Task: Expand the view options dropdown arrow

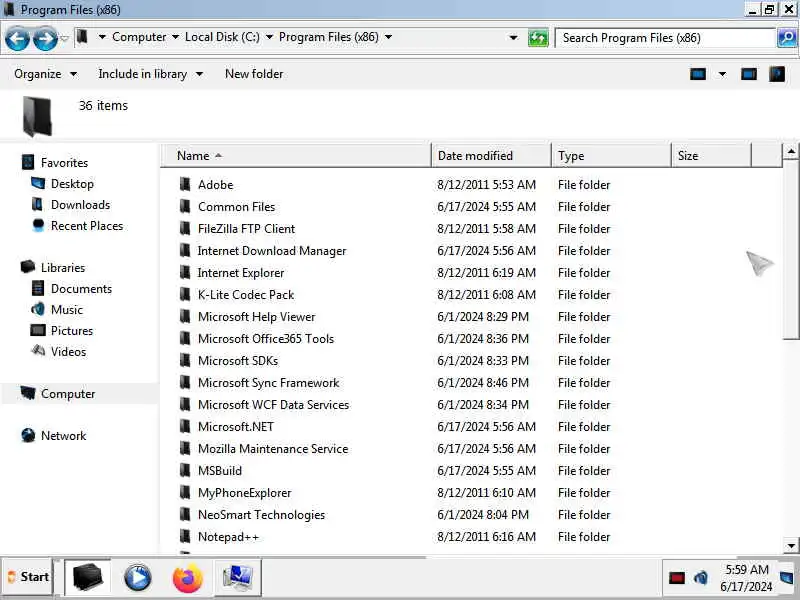Action: point(722,74)
